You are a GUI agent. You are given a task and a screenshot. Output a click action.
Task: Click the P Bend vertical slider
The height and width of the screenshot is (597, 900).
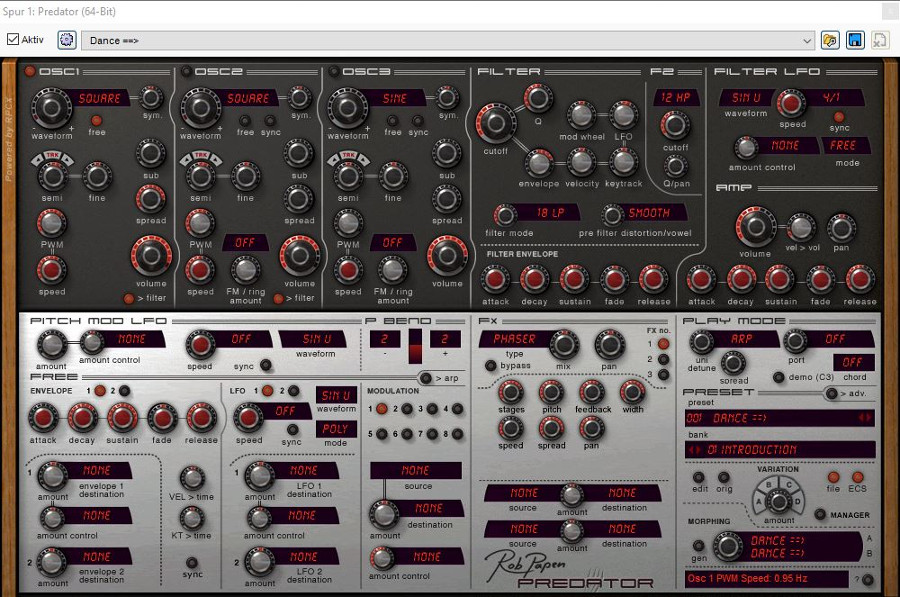coord(415,346)
